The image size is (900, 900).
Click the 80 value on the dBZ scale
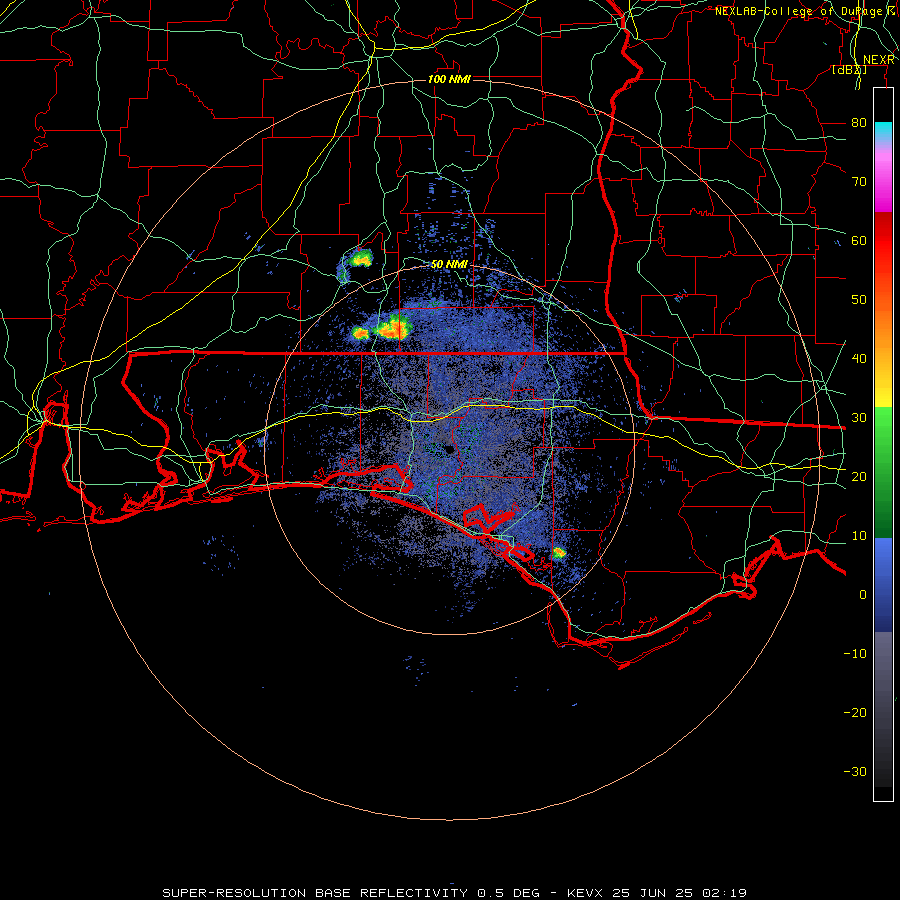(859, 123)
